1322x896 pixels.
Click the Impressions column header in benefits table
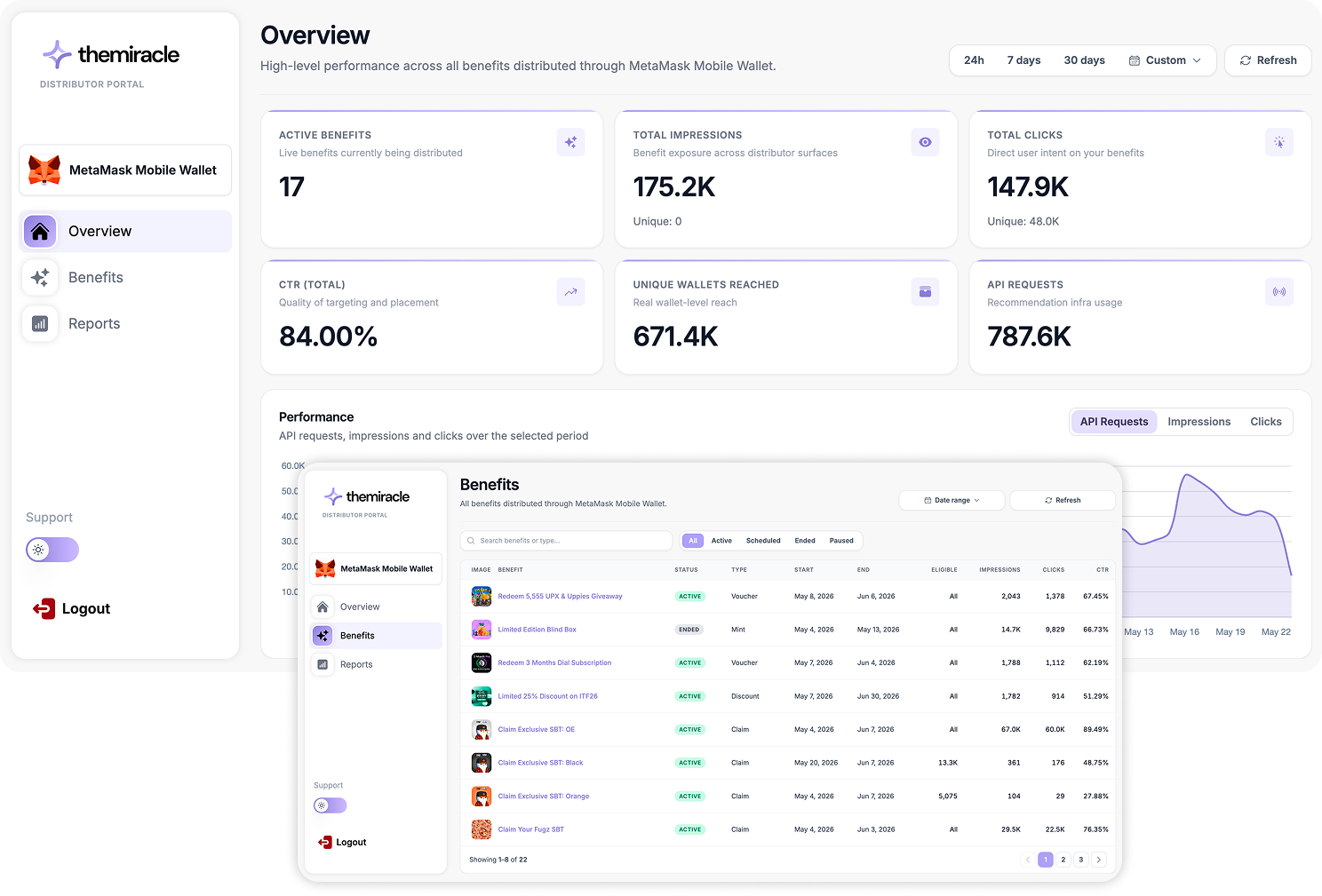999,570
